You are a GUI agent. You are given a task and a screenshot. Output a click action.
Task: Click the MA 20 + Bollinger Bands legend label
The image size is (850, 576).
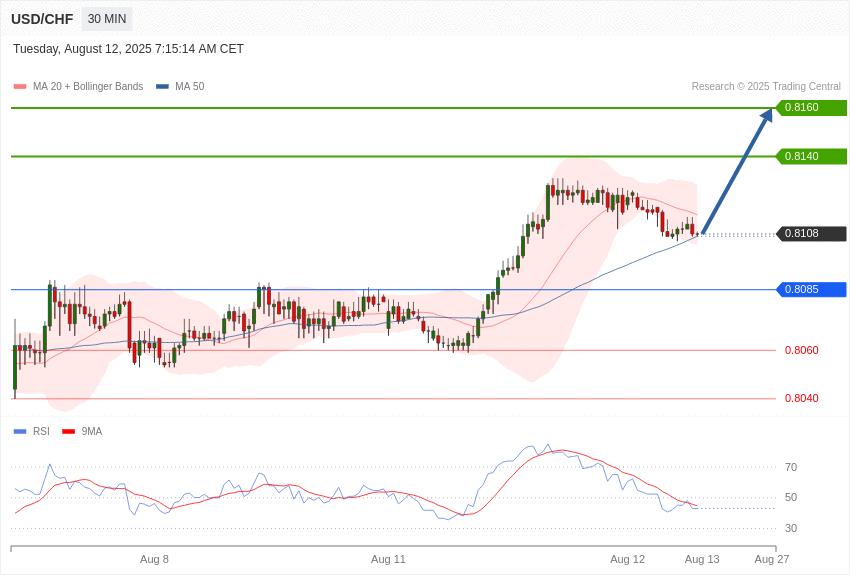point(88,86)
